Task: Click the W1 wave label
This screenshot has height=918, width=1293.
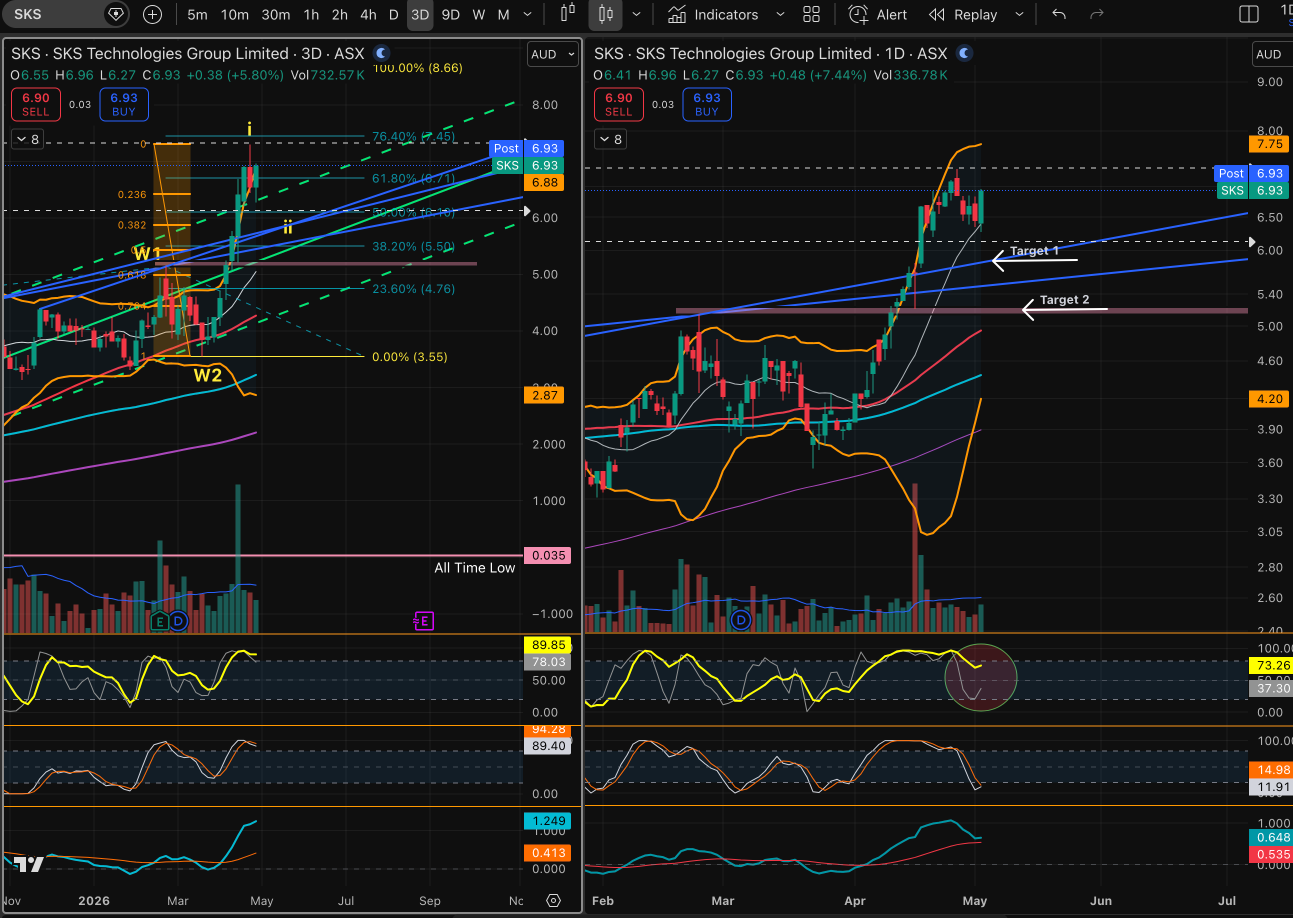Action: tap(149, 252)
